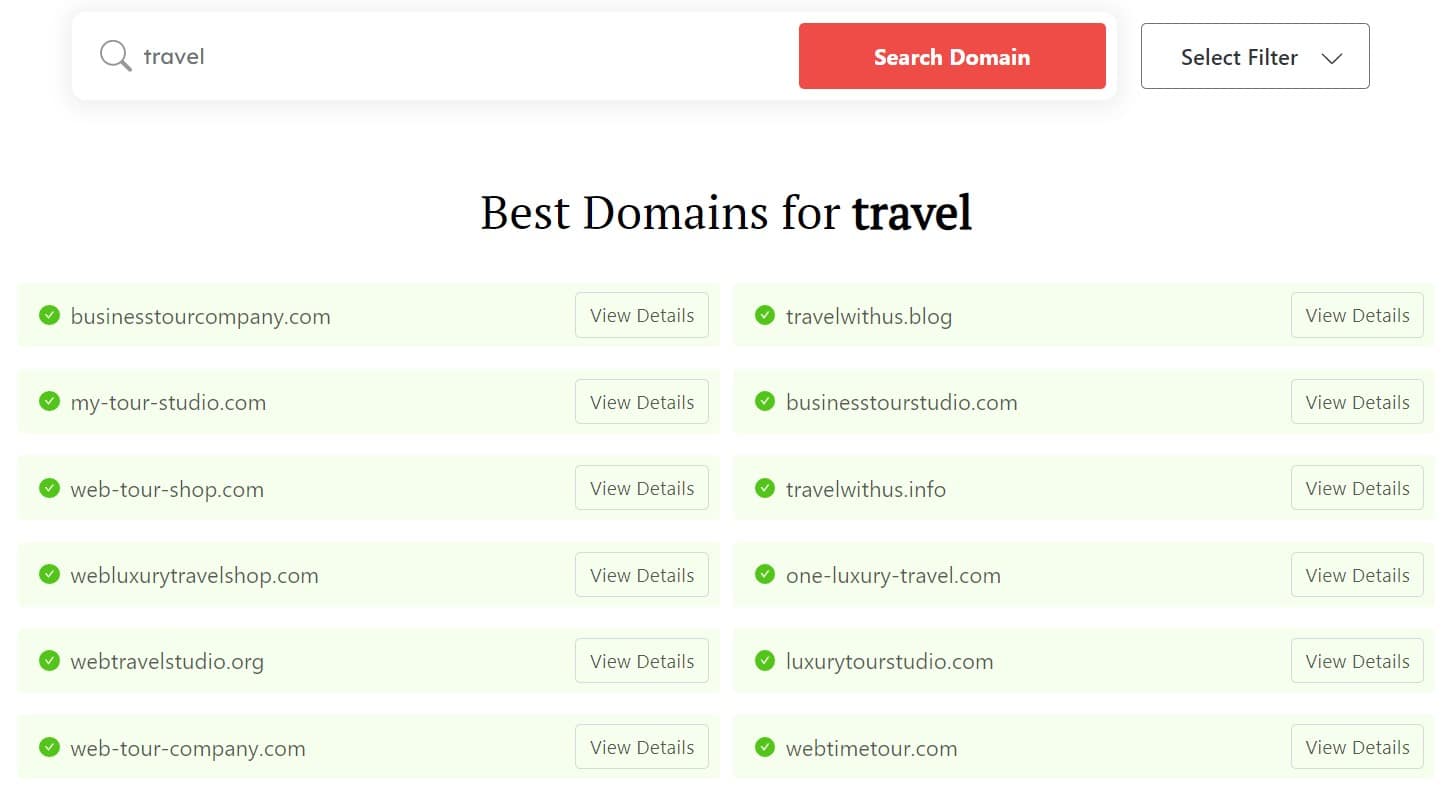Click the green check icon next to my-tour-studio.com

pyautogui.click(x=49, y=402)
